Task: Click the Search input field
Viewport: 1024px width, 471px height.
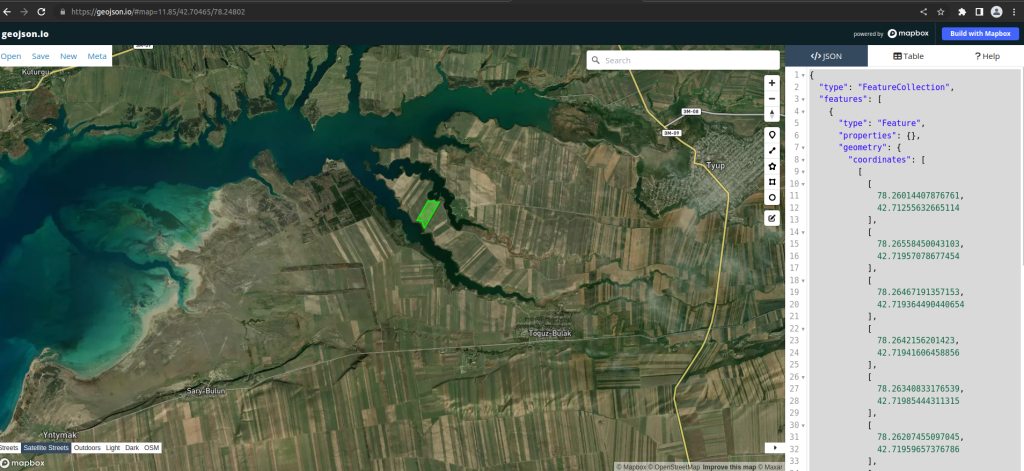Action: pos(683,60)
